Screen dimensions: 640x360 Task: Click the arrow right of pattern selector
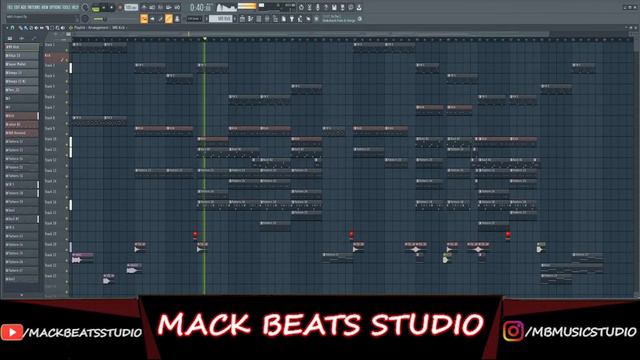(235, 18)
